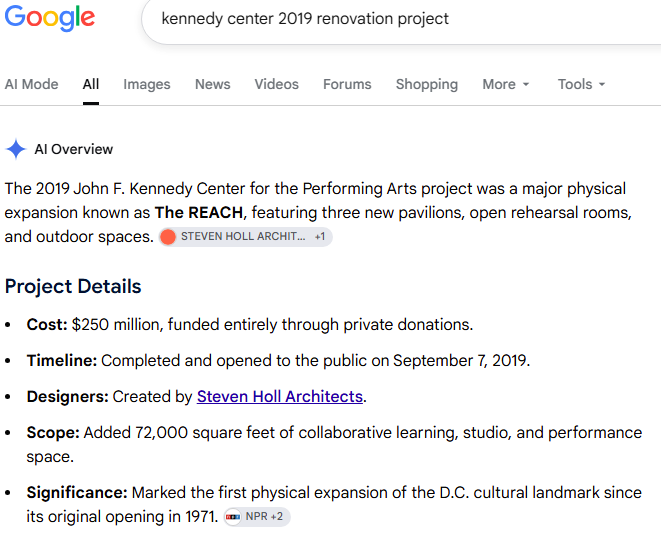Screen dimensions: 661x535
Task: Click the Google logo
Action: [x=50, y=18]
